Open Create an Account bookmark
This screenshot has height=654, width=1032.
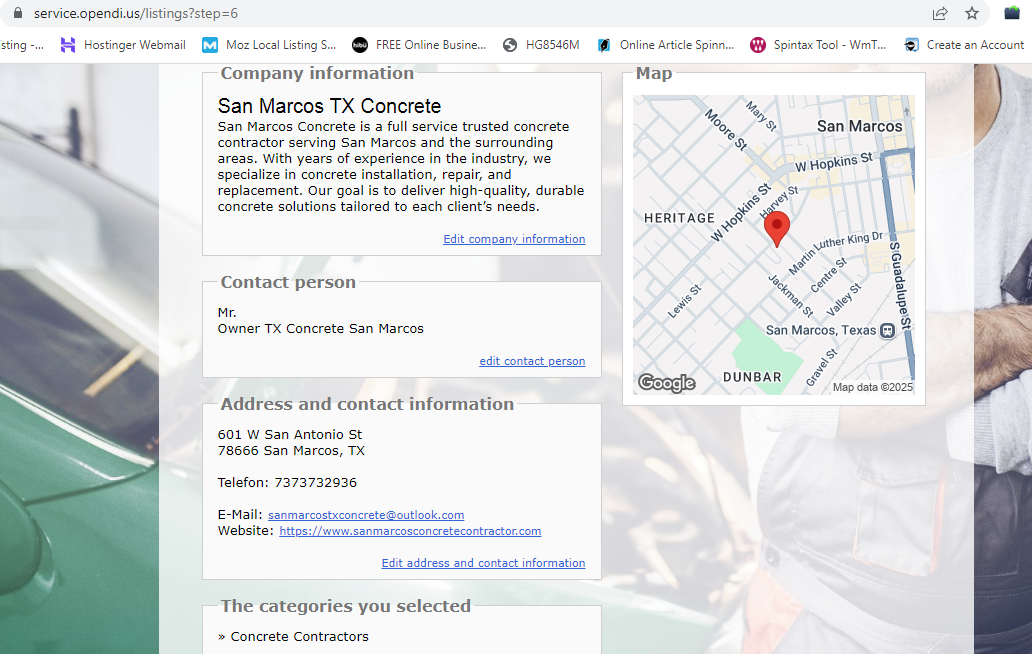(x=964, y=45)
